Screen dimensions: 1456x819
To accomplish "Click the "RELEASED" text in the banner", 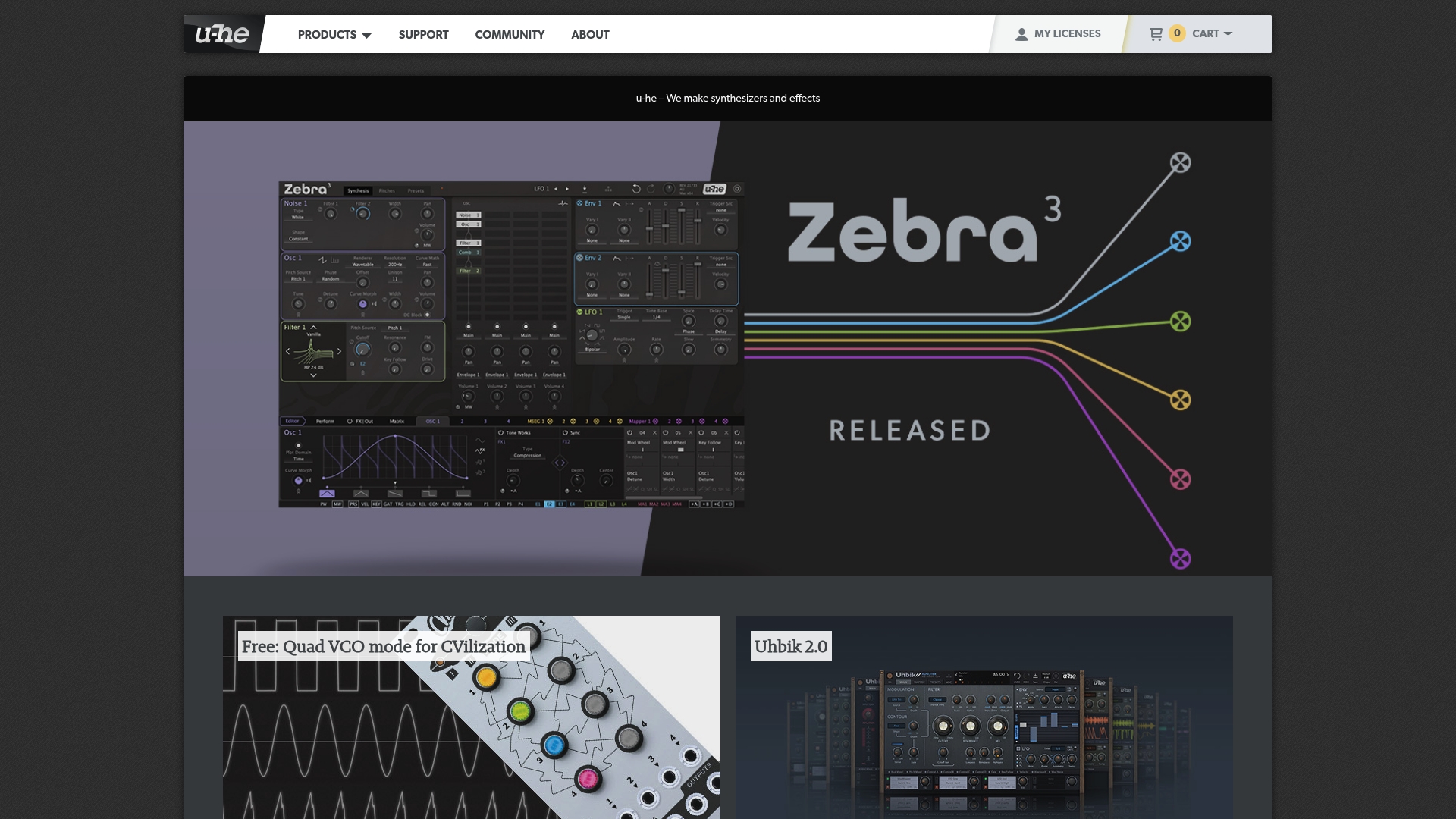I will (x=910, y=431).
